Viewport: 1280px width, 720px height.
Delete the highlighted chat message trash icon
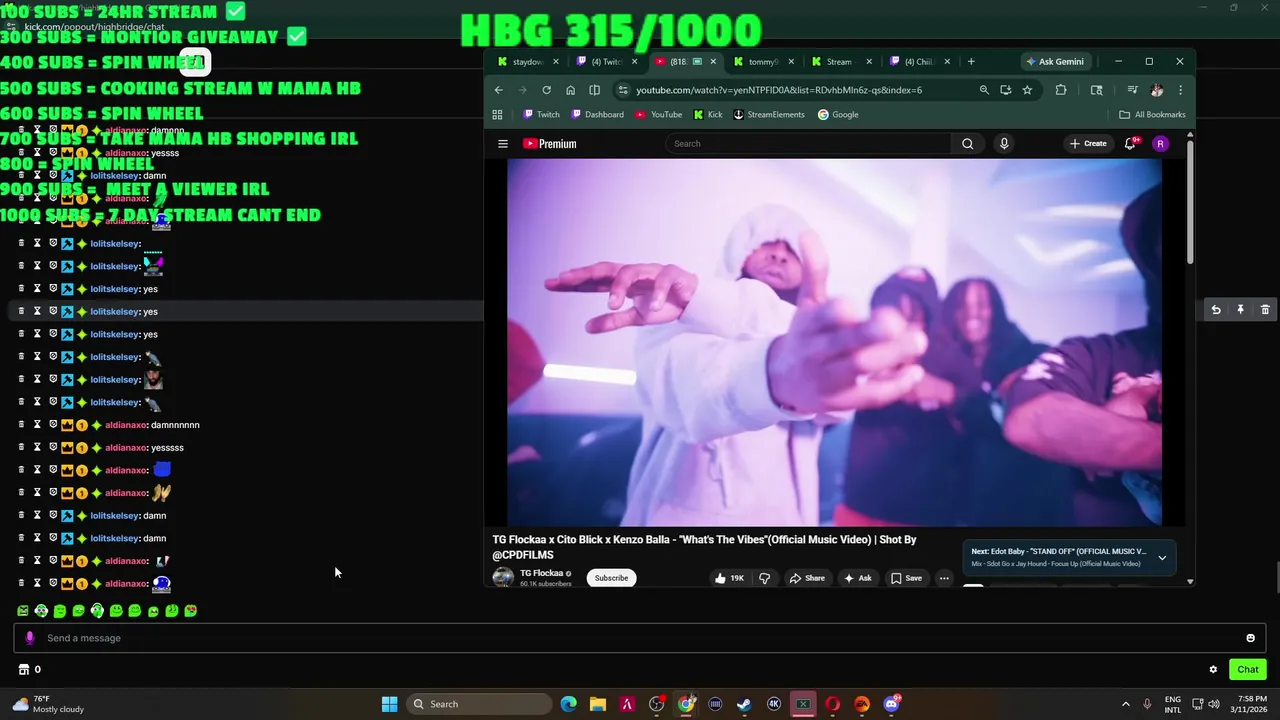click(1265, 310)
